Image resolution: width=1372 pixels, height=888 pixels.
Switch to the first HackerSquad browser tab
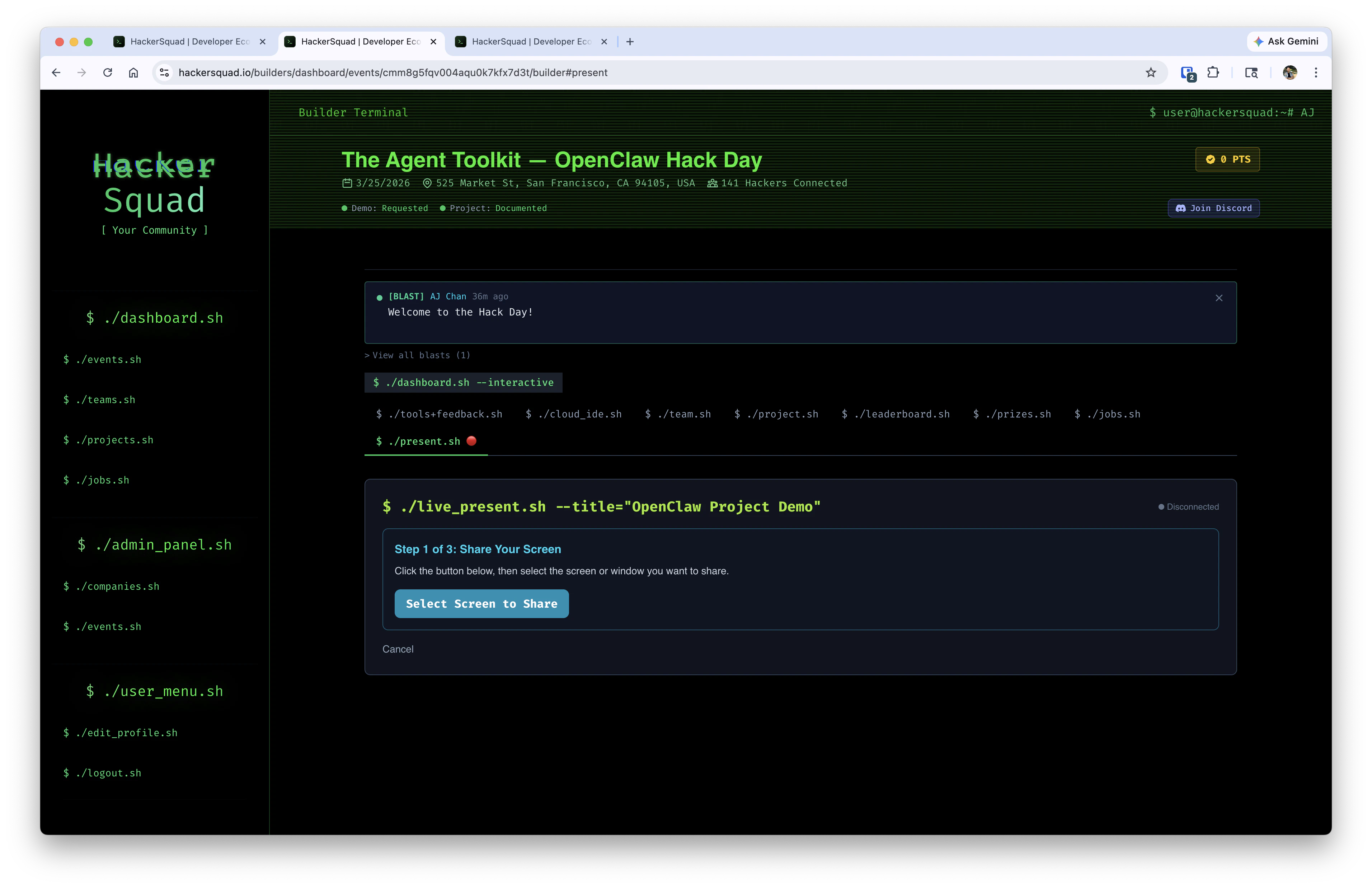[x=189, y=42]
